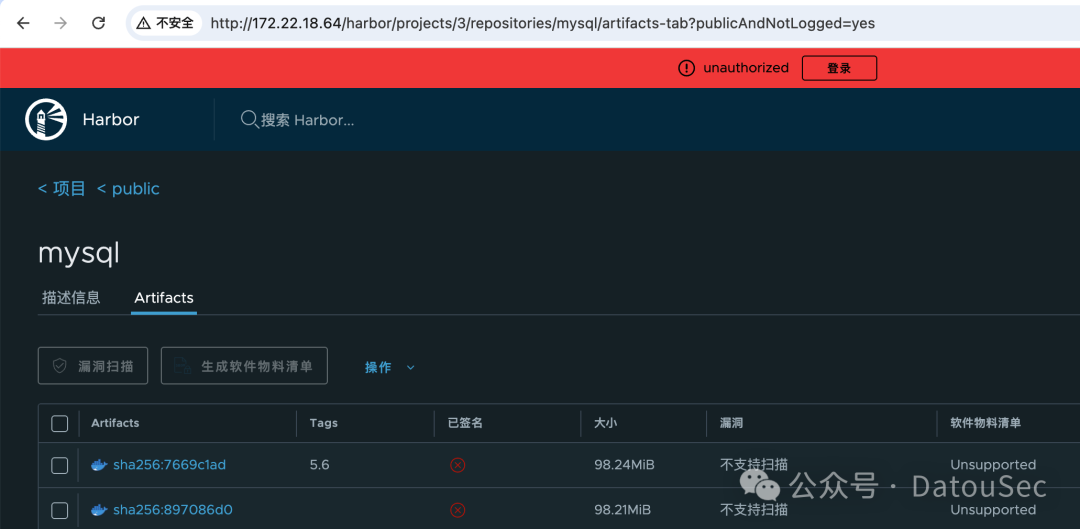Open the sha256:897086d0 artifact link

tap(173, 510)
